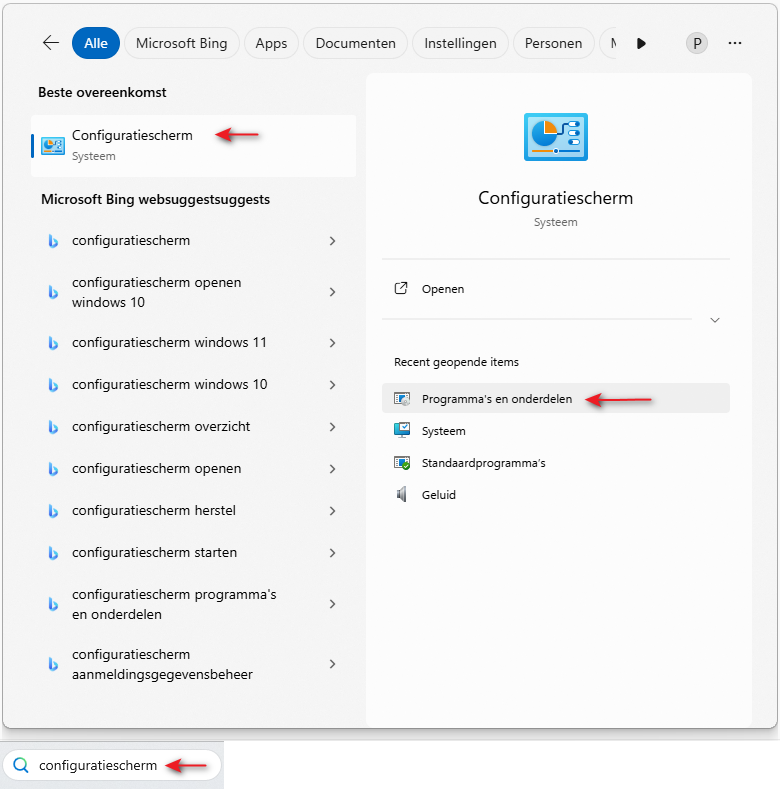Open the P user account avatar
The width and height of the screenshot is (780, 789).
697,43
